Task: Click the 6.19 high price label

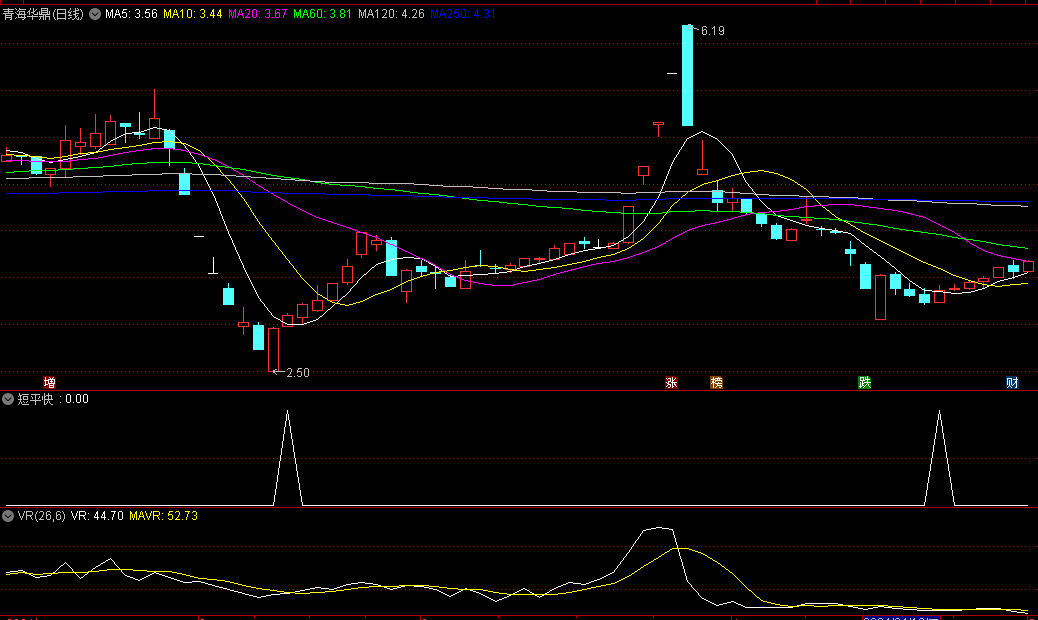Action: pos(712,31)
